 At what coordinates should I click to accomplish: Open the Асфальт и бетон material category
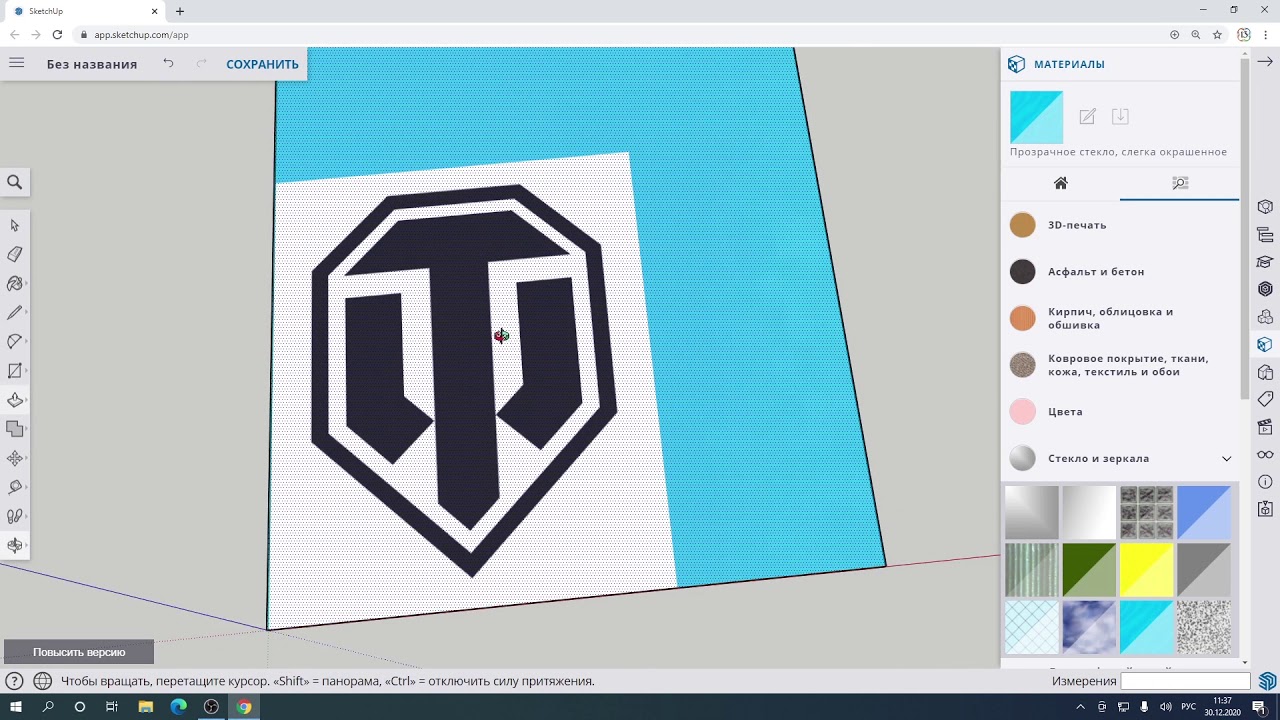[1120, 271]
